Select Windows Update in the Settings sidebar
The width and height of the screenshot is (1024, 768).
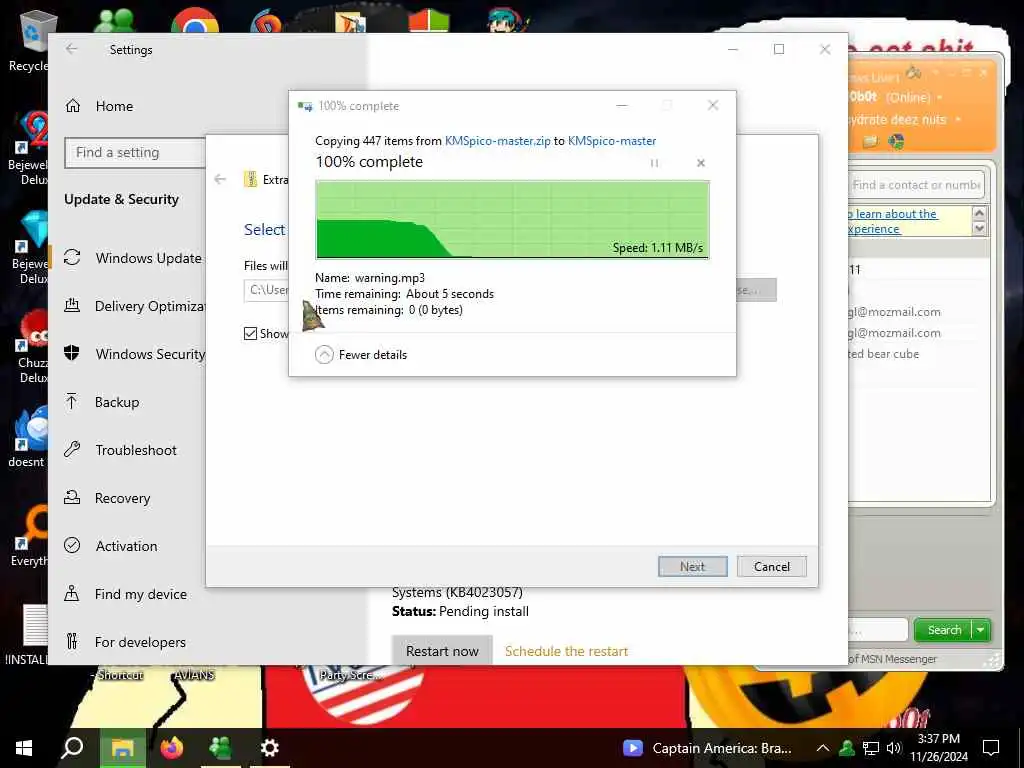click(133, 258)
